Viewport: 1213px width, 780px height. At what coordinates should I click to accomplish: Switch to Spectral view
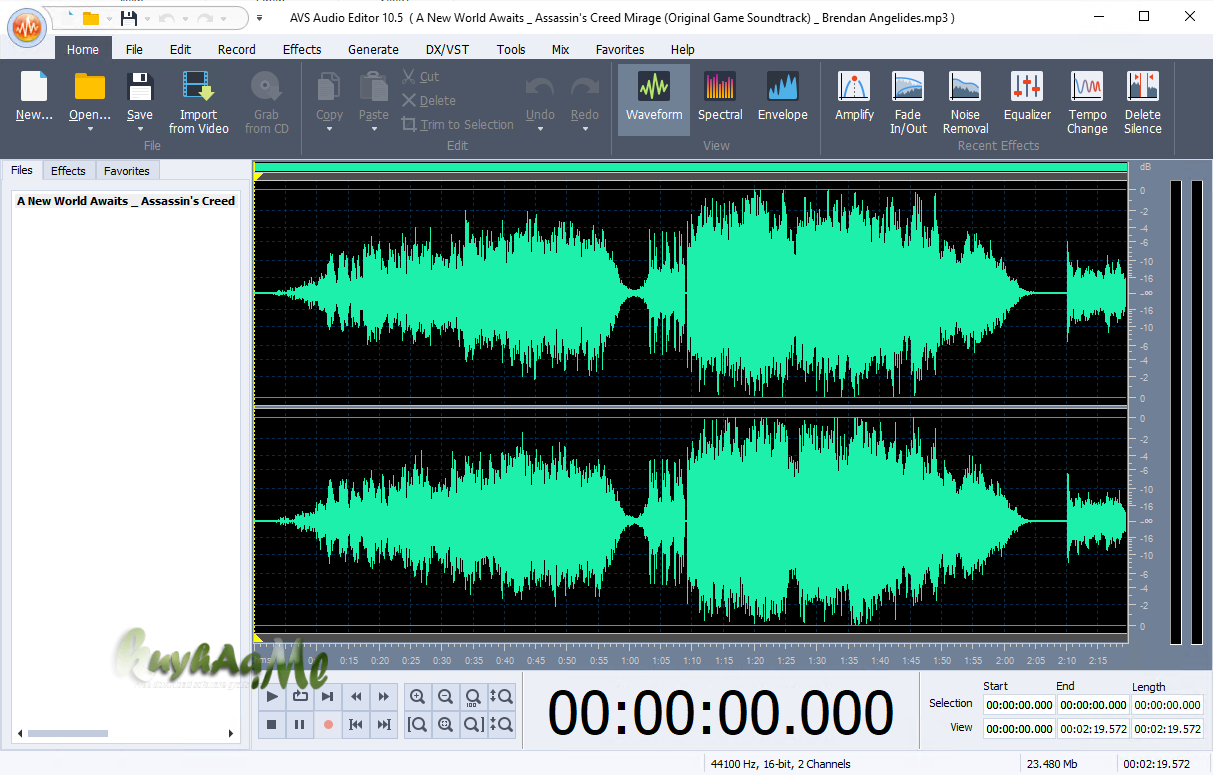click(x=720, y=98)
